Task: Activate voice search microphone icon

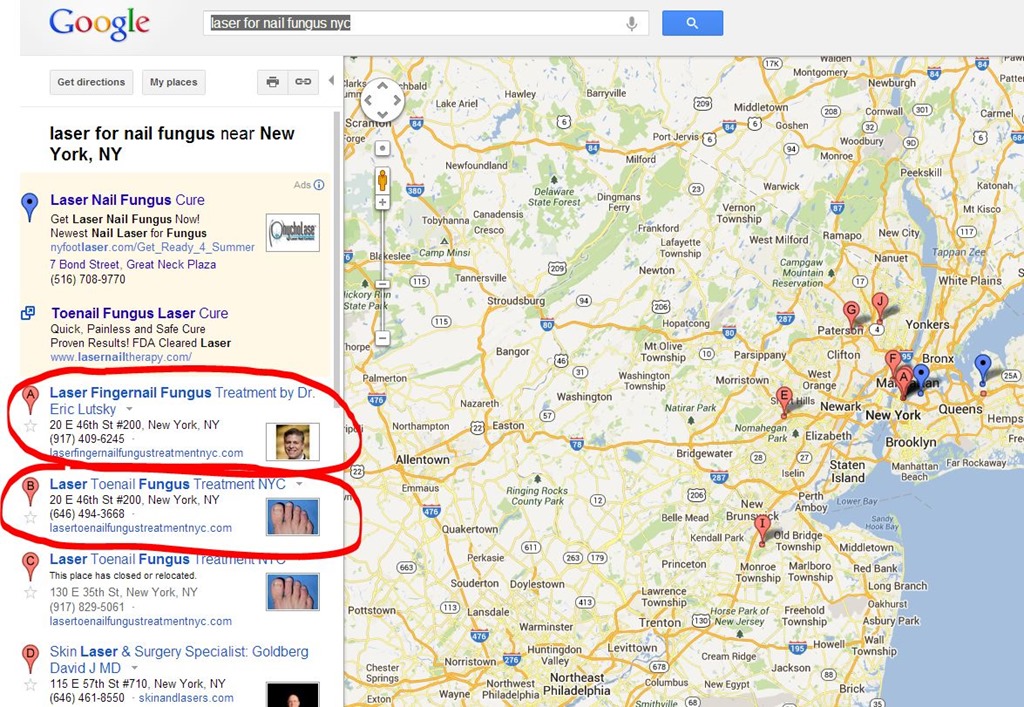Action: [632, 24]
